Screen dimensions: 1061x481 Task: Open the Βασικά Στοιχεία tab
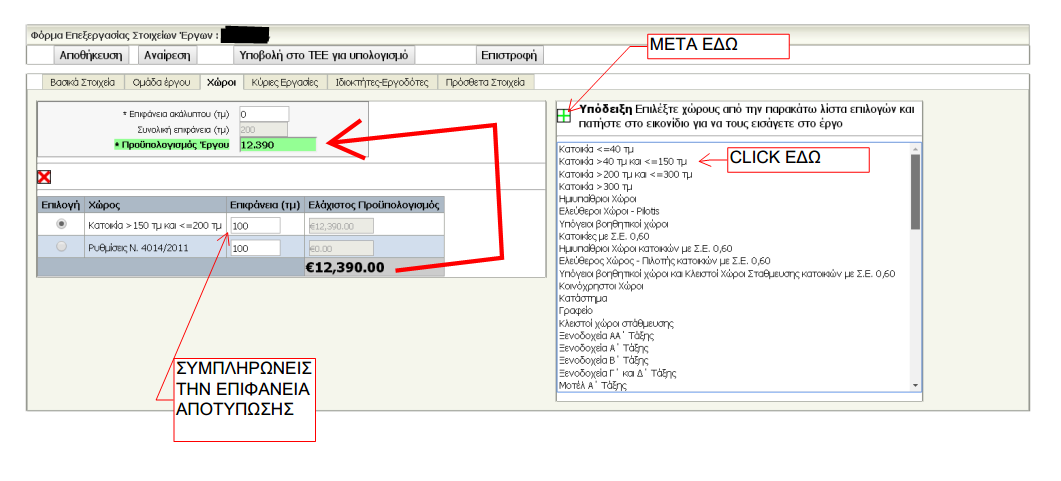tap(83, 82)
